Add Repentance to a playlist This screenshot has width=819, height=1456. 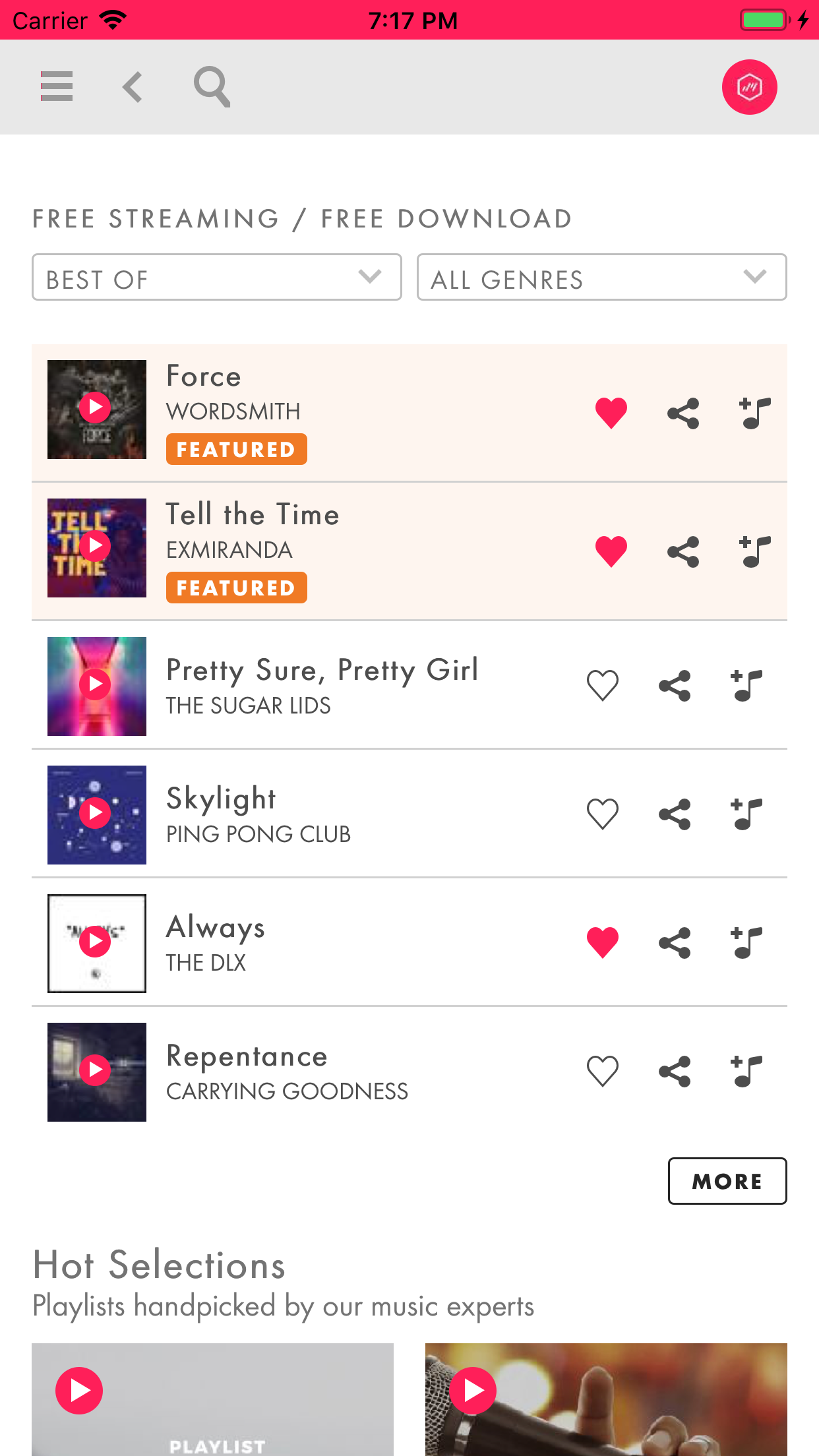click(746, 1072)
